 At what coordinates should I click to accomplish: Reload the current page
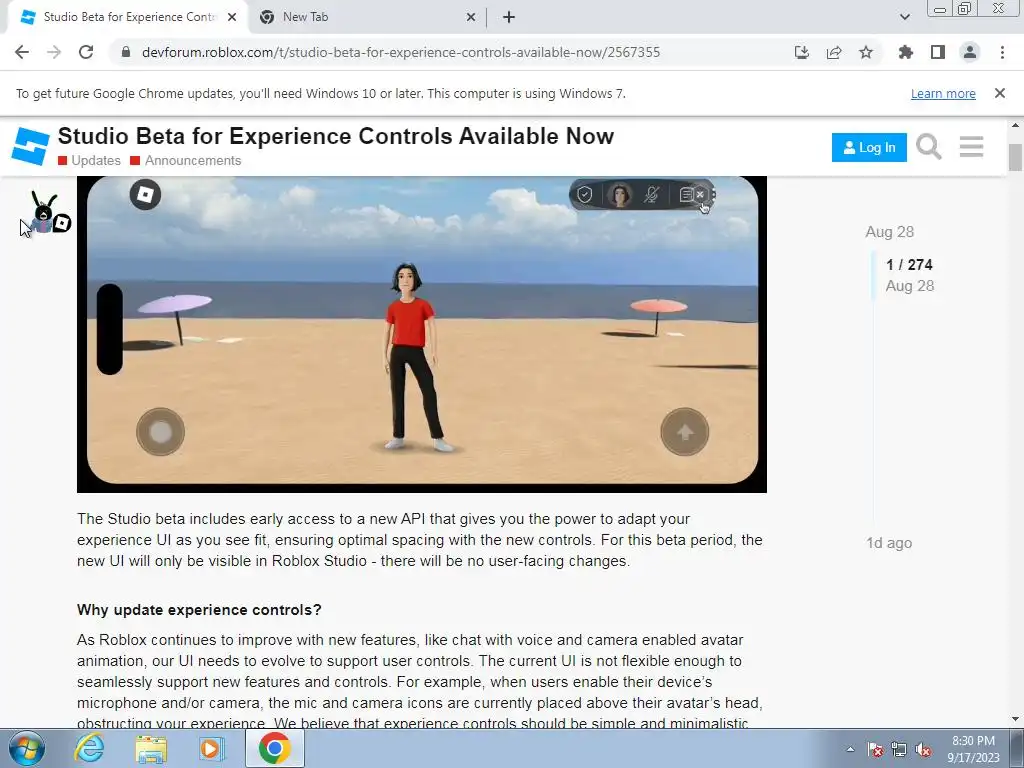pos(86,52)
